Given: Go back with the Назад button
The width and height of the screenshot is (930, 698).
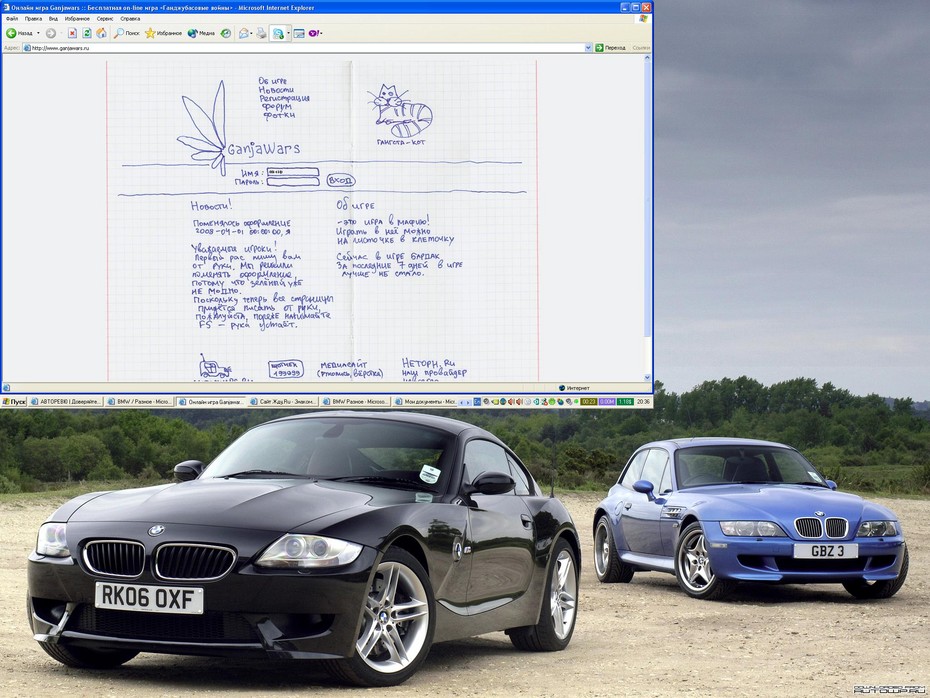Looking at the screenshot, I should pos(20,33).
